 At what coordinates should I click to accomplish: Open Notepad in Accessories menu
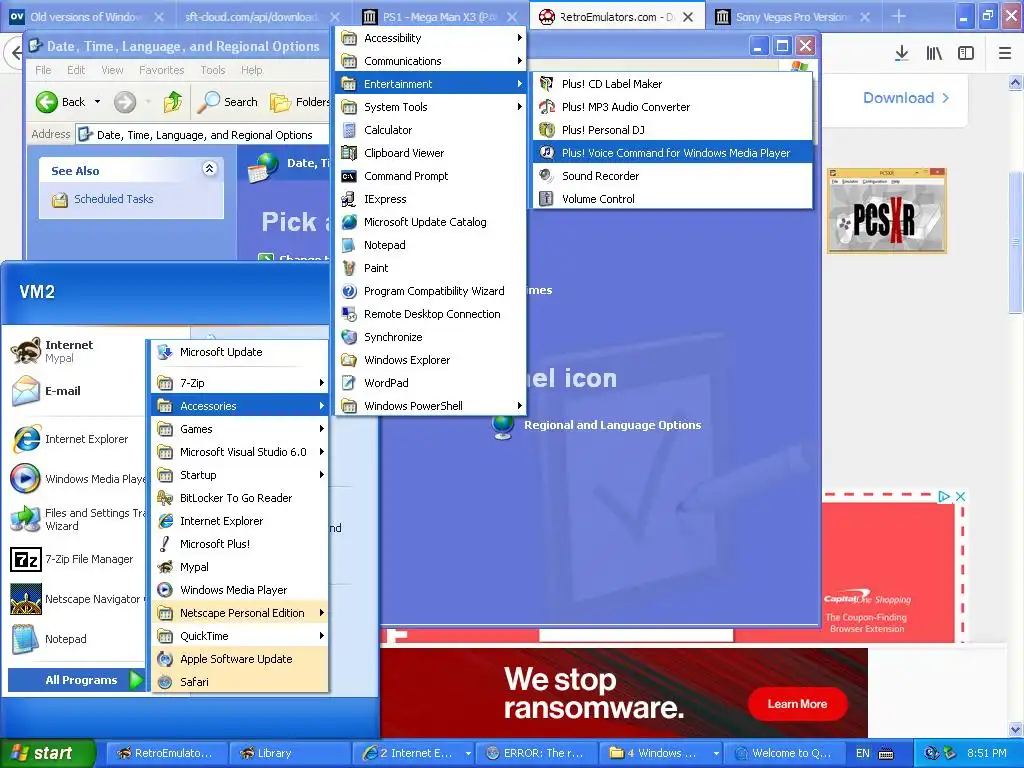[431, 245]
